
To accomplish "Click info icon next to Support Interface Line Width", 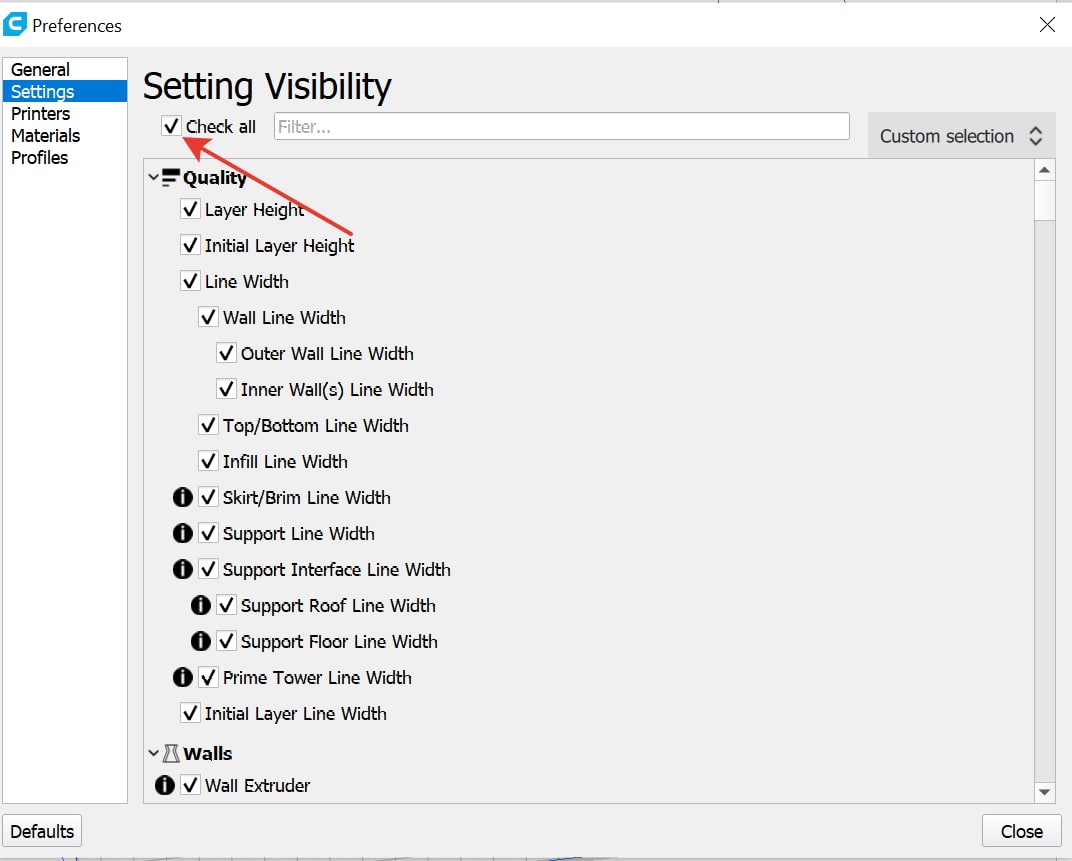I will 182,569.
